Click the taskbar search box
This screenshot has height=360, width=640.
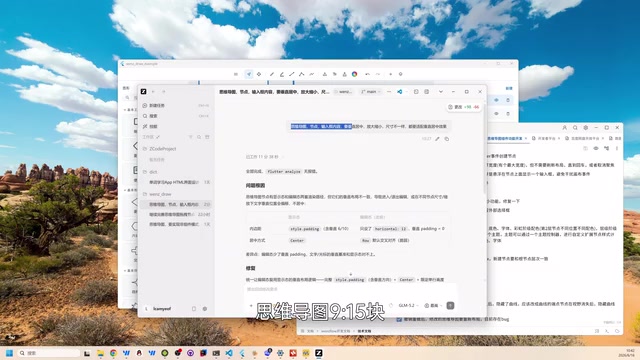pyautogui.click(x=48, y=353)
